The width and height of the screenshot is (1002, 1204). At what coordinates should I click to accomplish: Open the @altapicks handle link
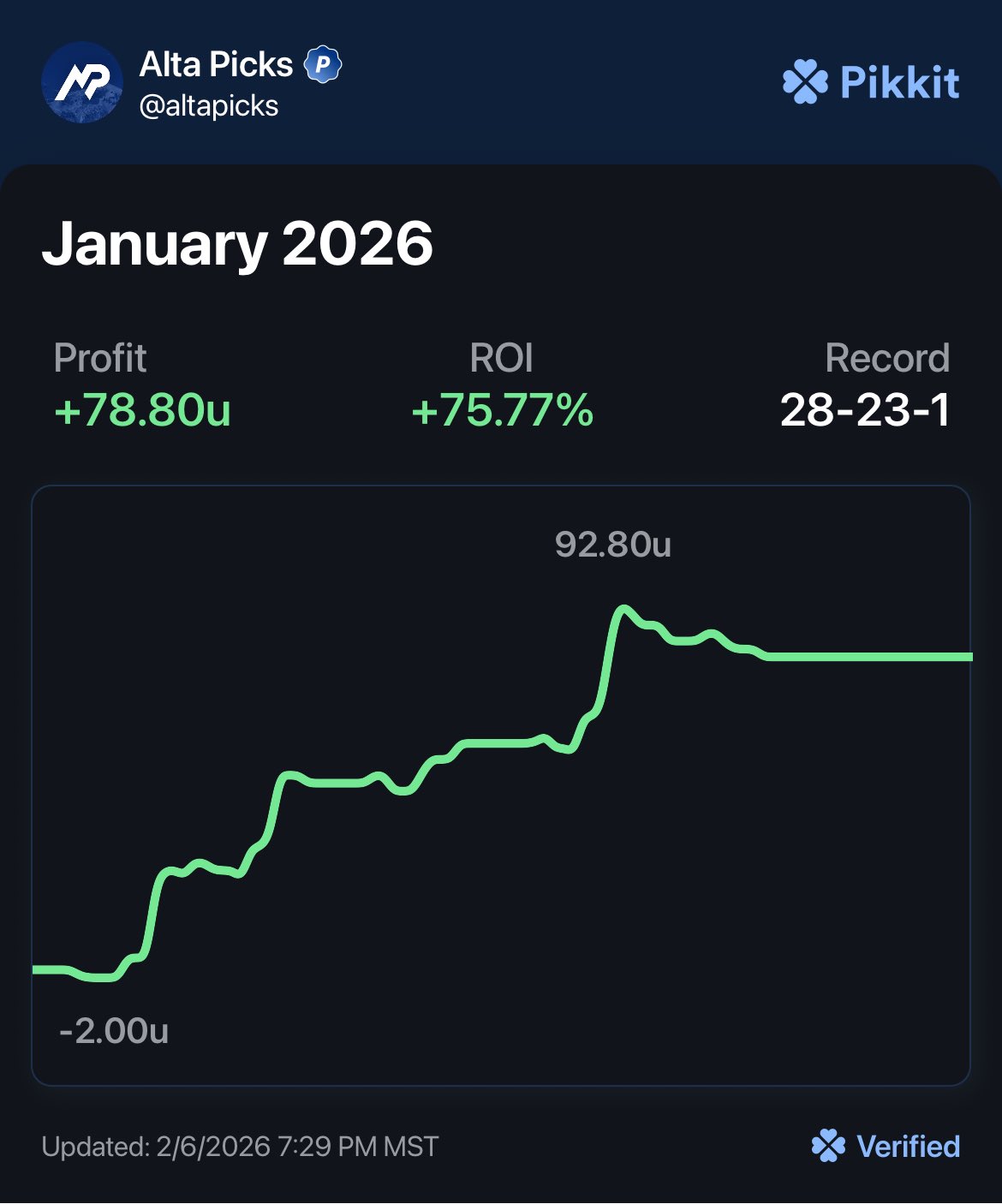click(209, 106)
